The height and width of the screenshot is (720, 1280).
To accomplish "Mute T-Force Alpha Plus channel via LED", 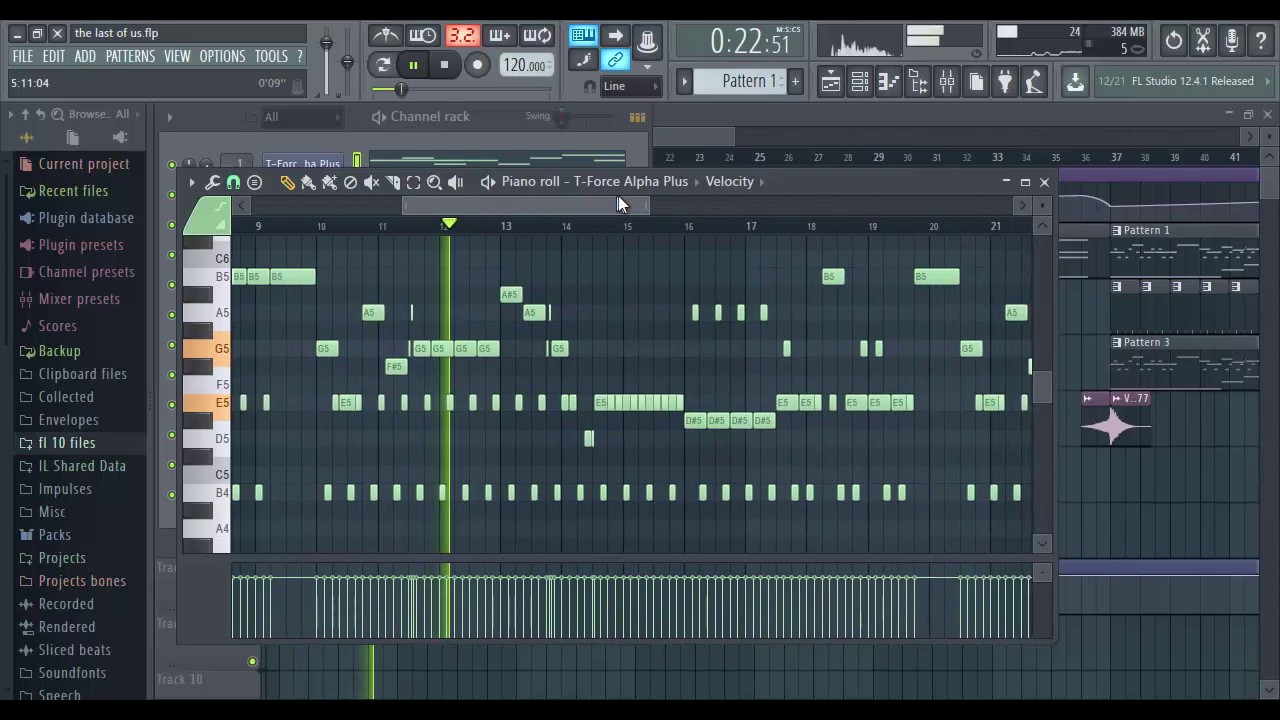I will 172,164.
